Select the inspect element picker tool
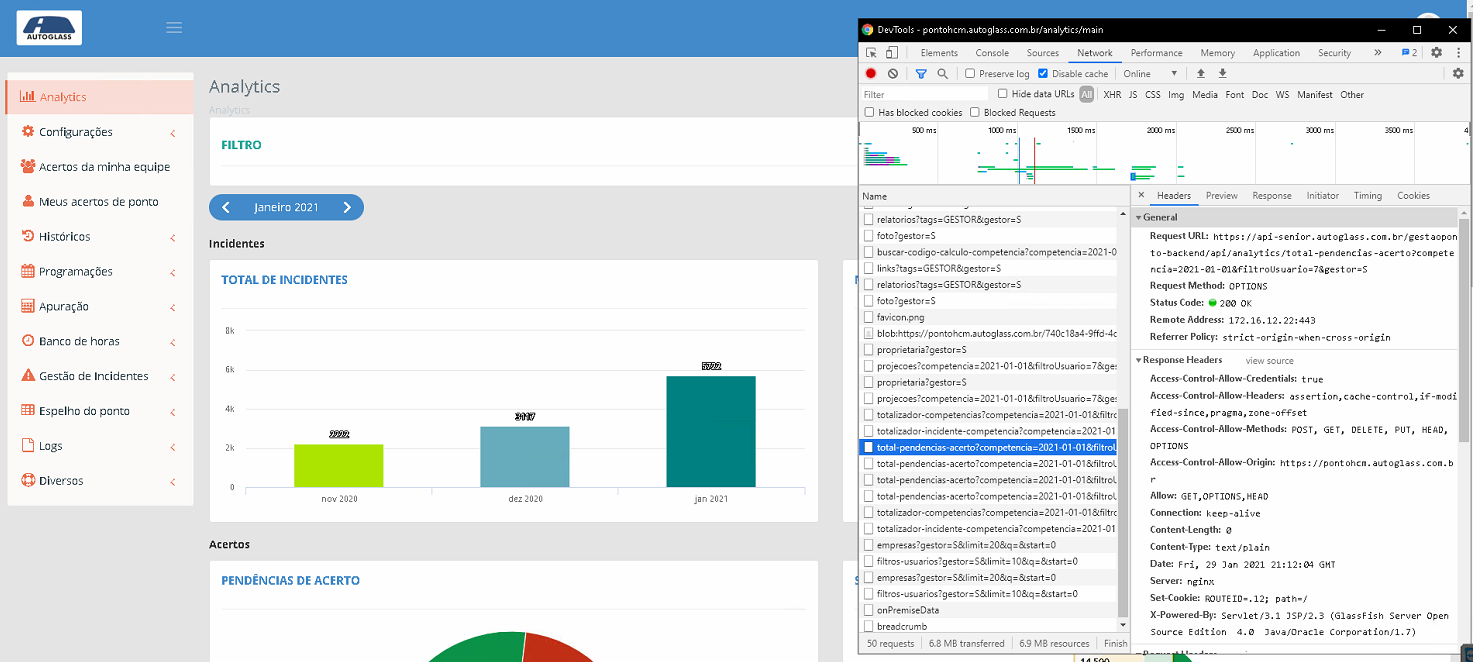 (872, 53)
